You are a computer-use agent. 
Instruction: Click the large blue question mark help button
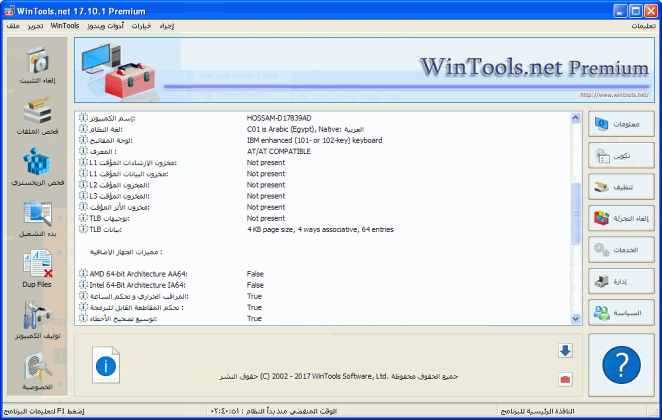(x=621, y=365)
